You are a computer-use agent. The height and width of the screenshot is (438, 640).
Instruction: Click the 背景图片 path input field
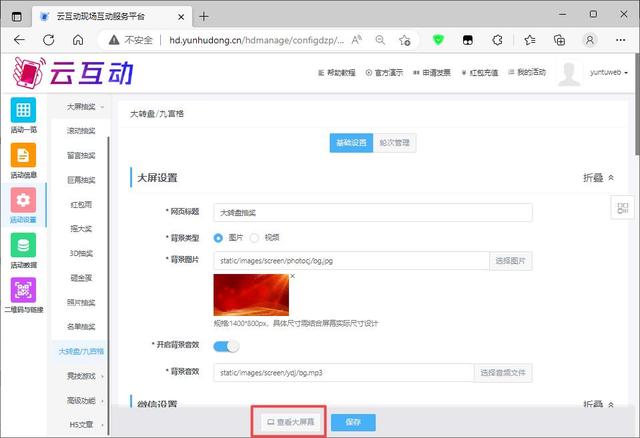pyautogui.click(x=351, y=261)
